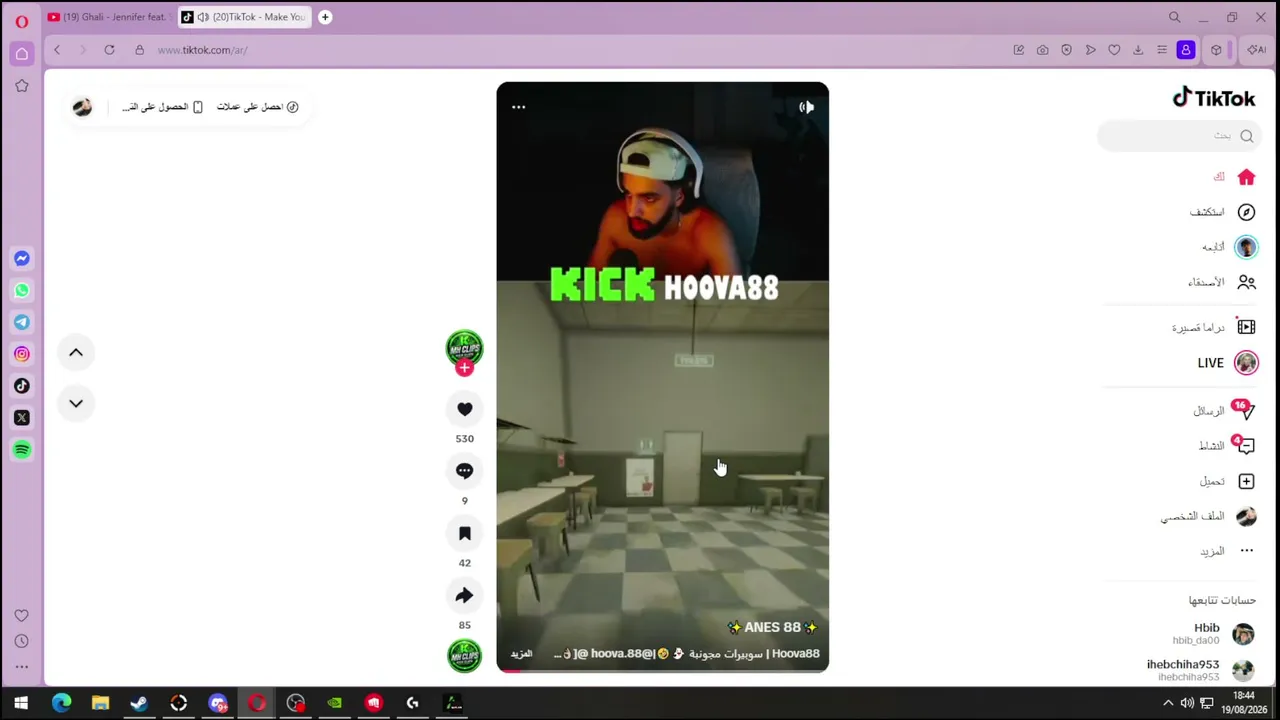Expand the video caption with المزيد
The image size is (1280, 720).
coord(522,654)
